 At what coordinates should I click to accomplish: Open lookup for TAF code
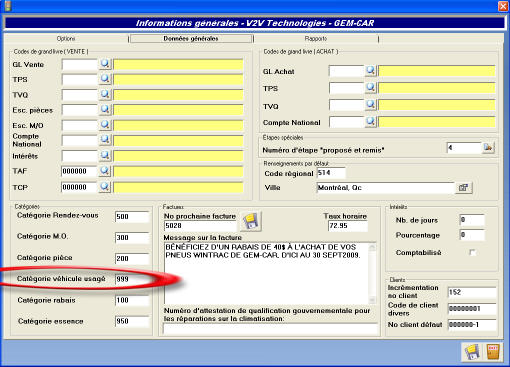pyautogui.click(x=105, y=171)
